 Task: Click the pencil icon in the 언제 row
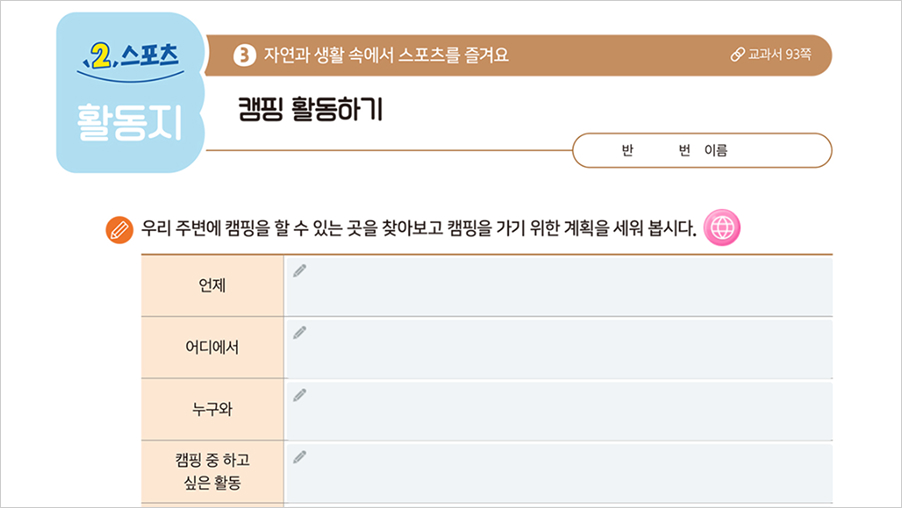(300, 270)
